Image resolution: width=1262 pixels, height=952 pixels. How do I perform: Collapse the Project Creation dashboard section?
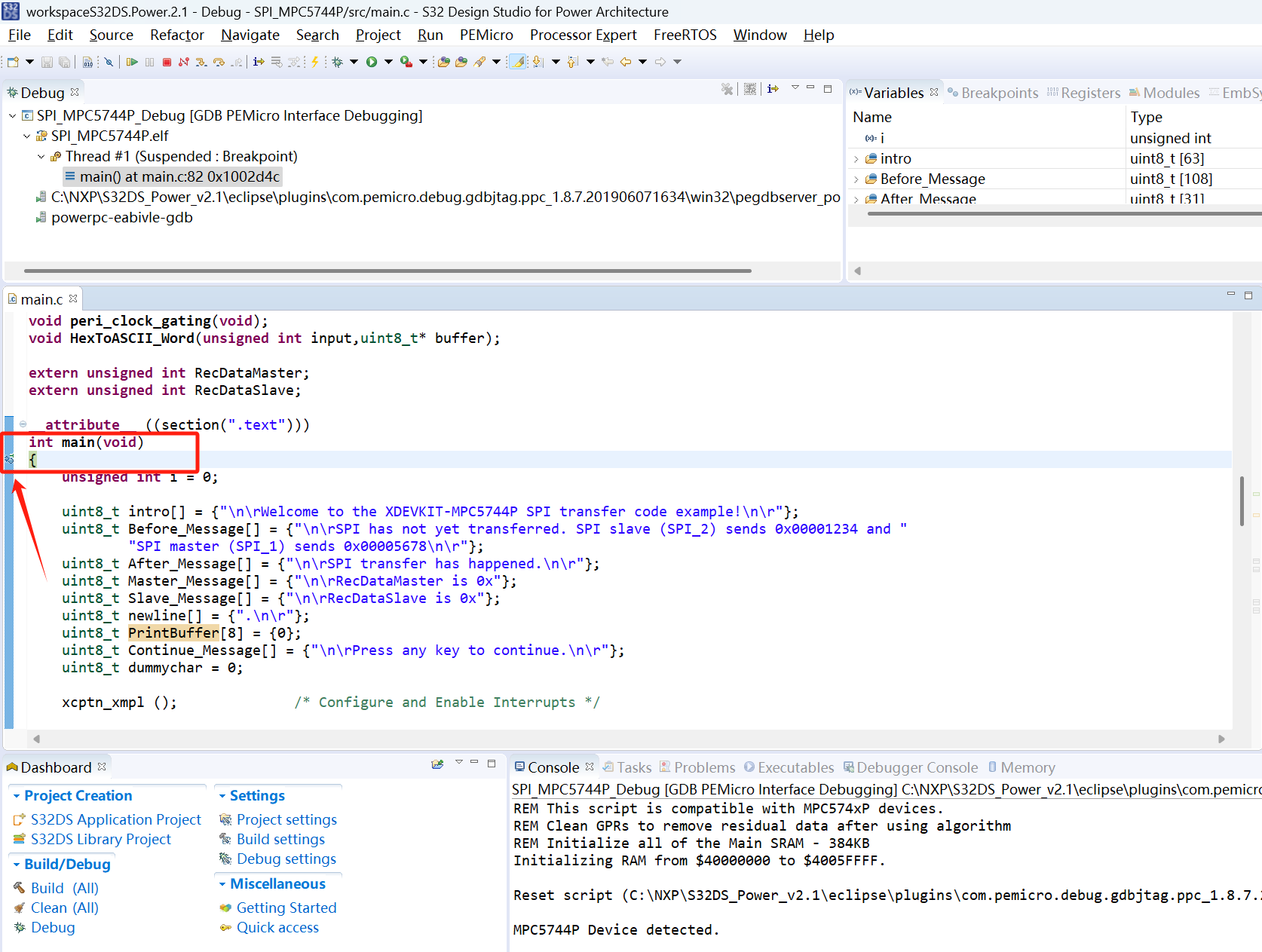pos(17,796)
